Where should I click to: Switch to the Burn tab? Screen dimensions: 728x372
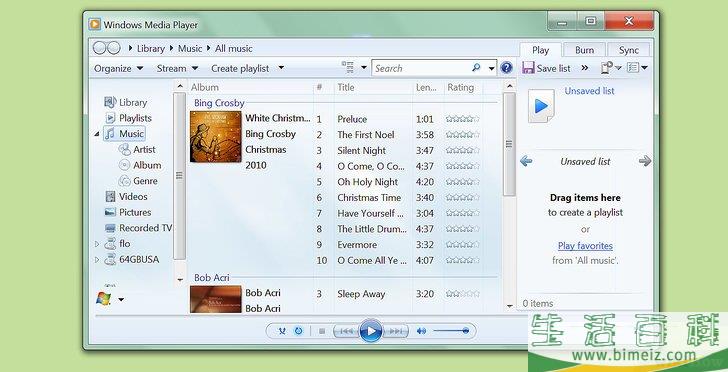point(585,50)
